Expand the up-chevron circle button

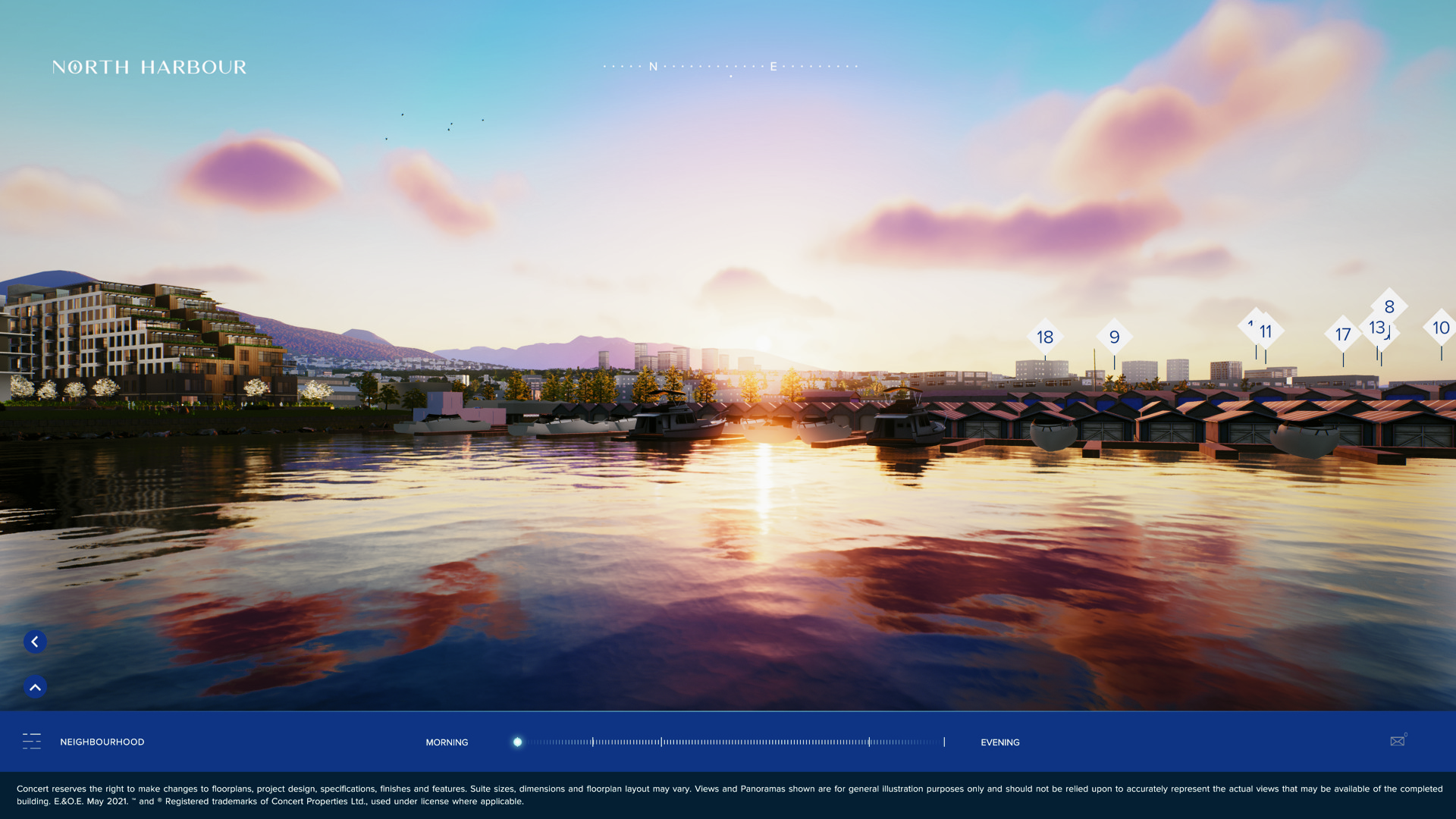(x=35, y=687)
